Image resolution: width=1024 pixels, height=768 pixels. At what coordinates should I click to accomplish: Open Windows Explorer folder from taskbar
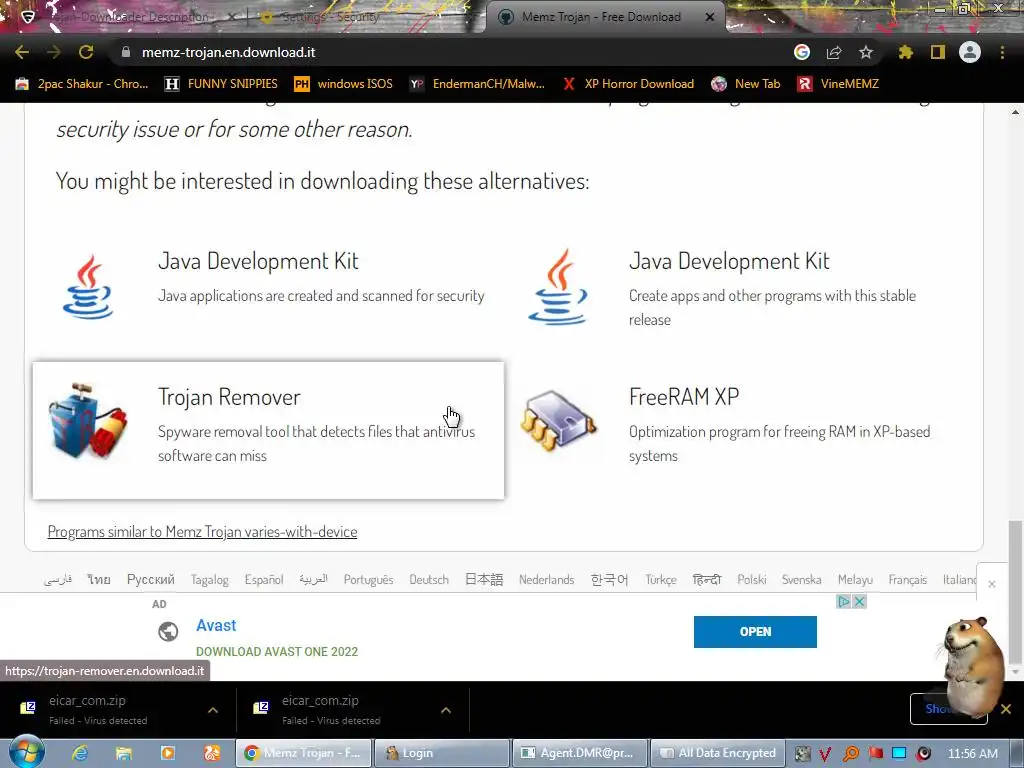(123, 753)
